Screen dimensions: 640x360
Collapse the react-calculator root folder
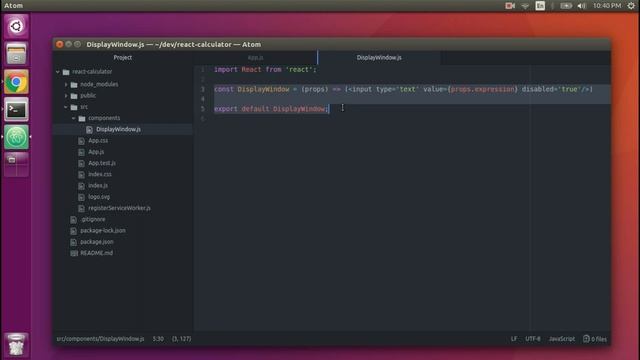click(58, 72)
